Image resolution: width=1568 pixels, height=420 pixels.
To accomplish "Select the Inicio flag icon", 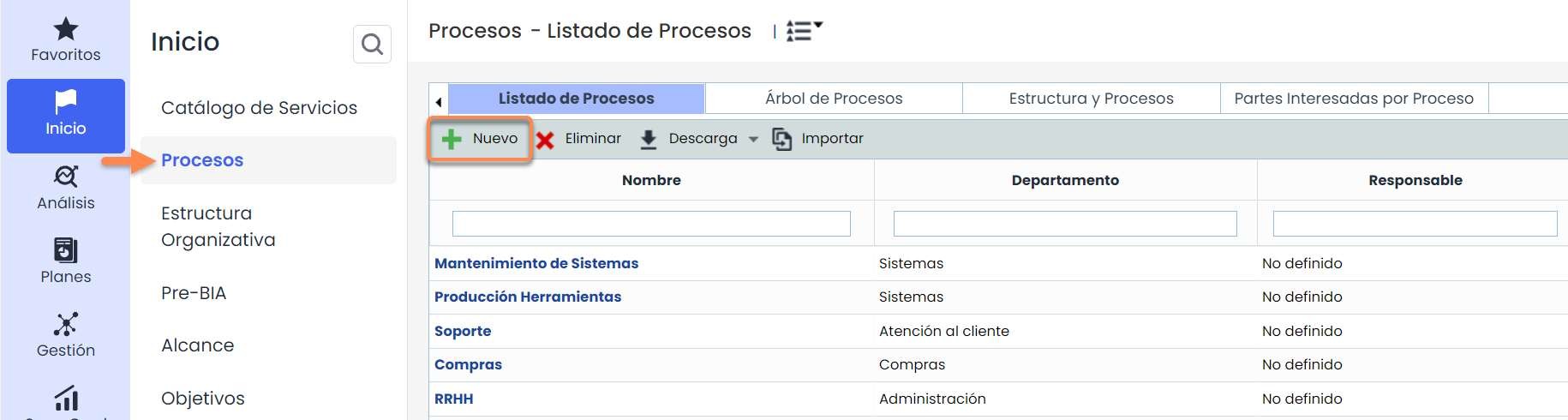I will coord(66,103).
